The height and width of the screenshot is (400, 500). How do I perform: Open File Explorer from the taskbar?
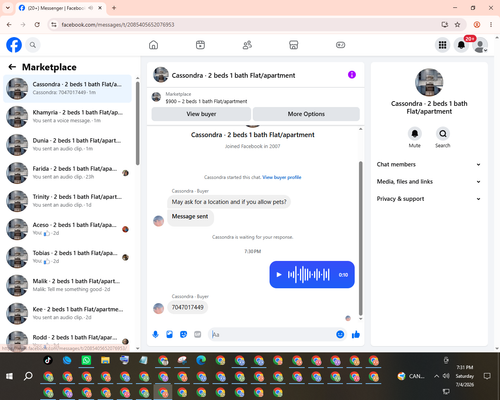point(105,360)
